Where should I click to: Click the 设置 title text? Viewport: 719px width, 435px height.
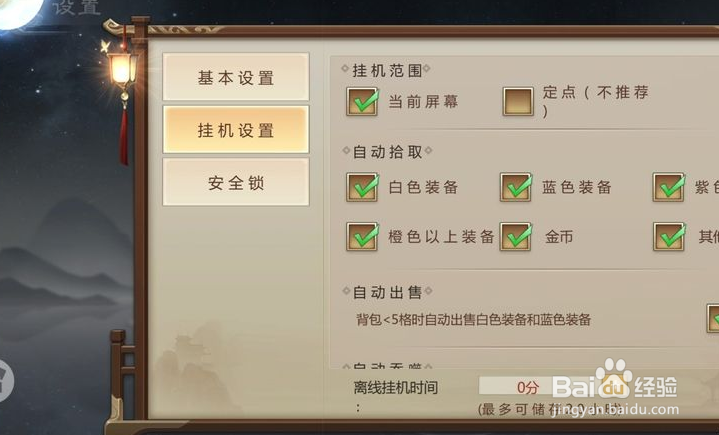tap(77, 7)
